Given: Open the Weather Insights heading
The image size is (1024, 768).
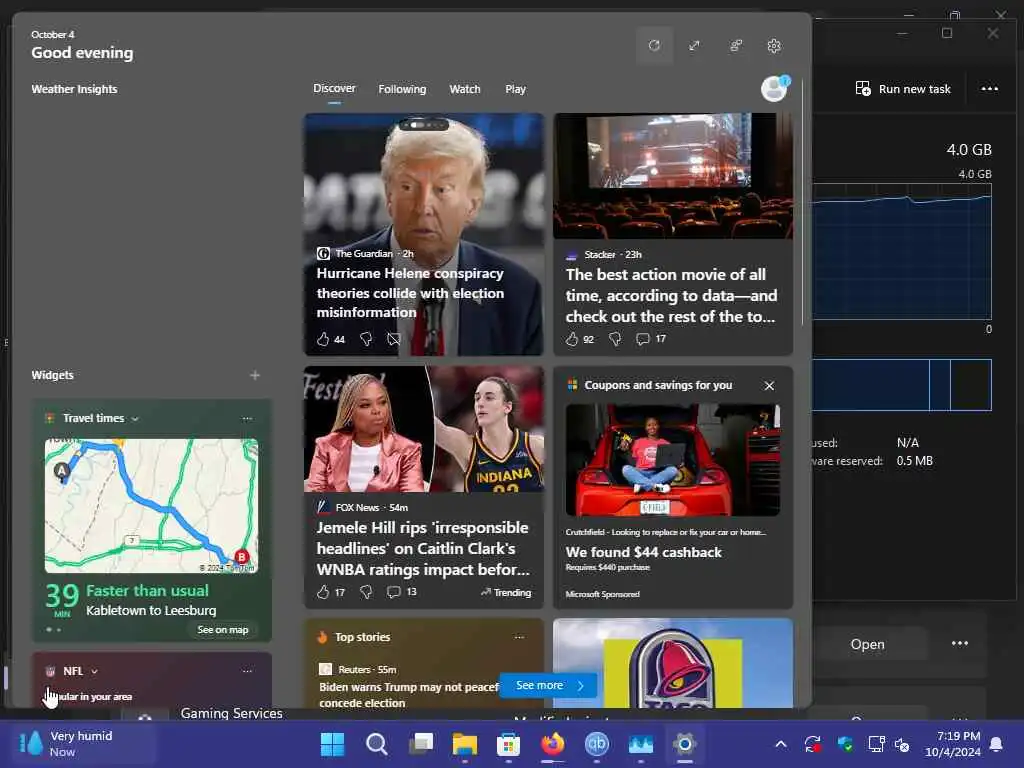Looking at the screenshot, I should (74, 89).
